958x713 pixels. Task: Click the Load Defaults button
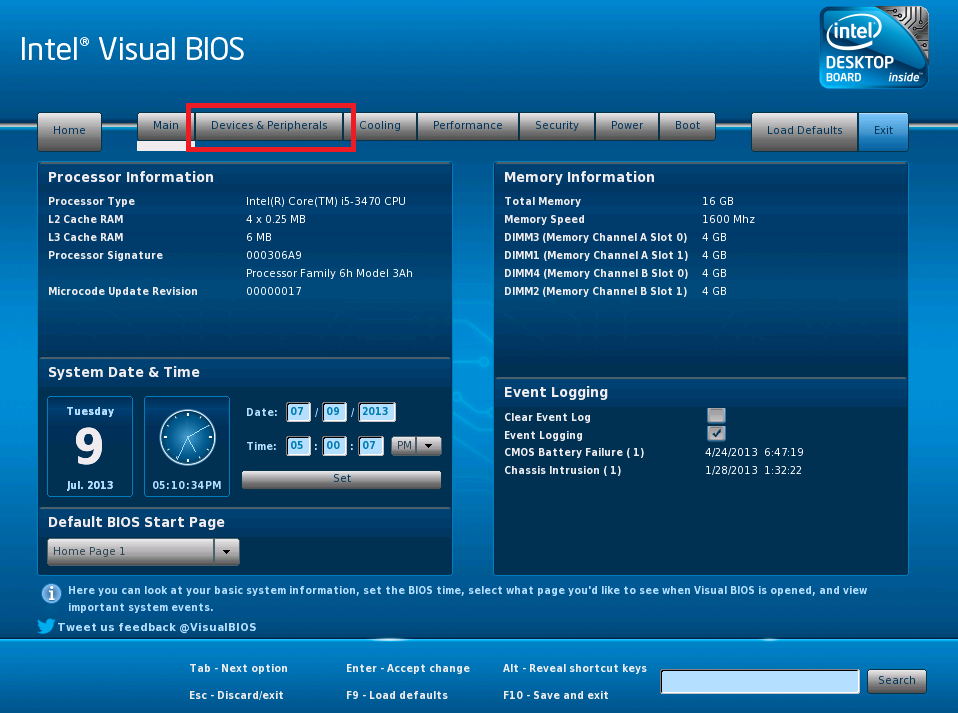point(805,131)
